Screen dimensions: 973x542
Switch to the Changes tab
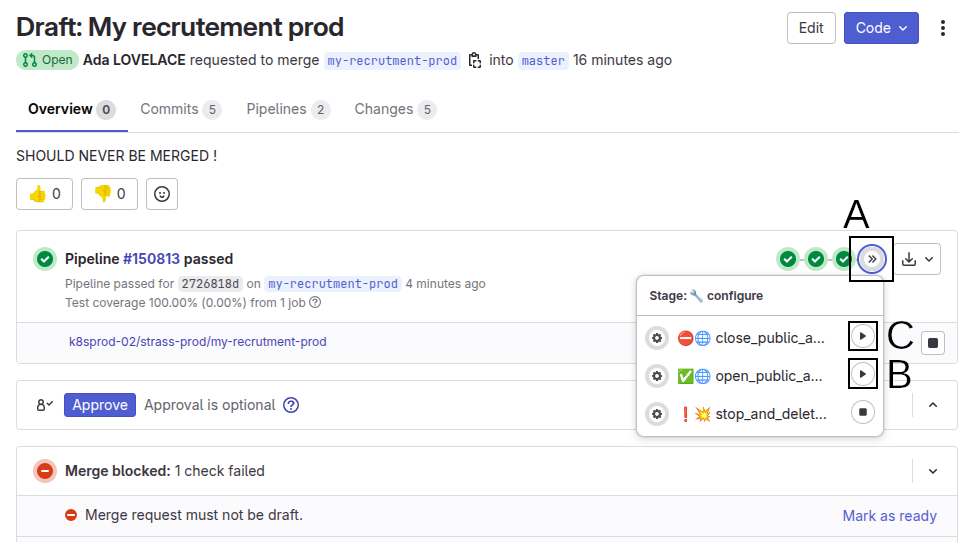[394, 109]
